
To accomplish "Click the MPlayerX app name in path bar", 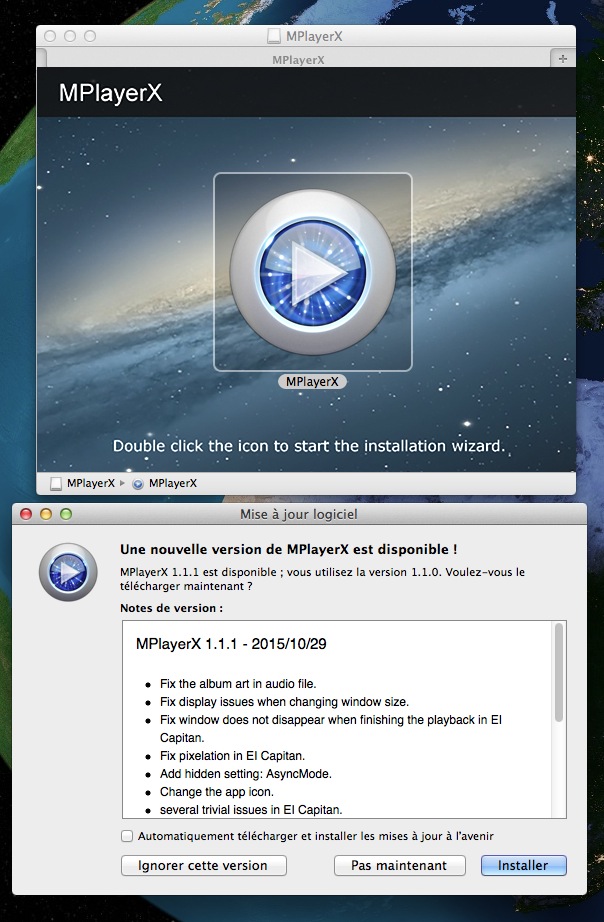I will click(173, 483).
